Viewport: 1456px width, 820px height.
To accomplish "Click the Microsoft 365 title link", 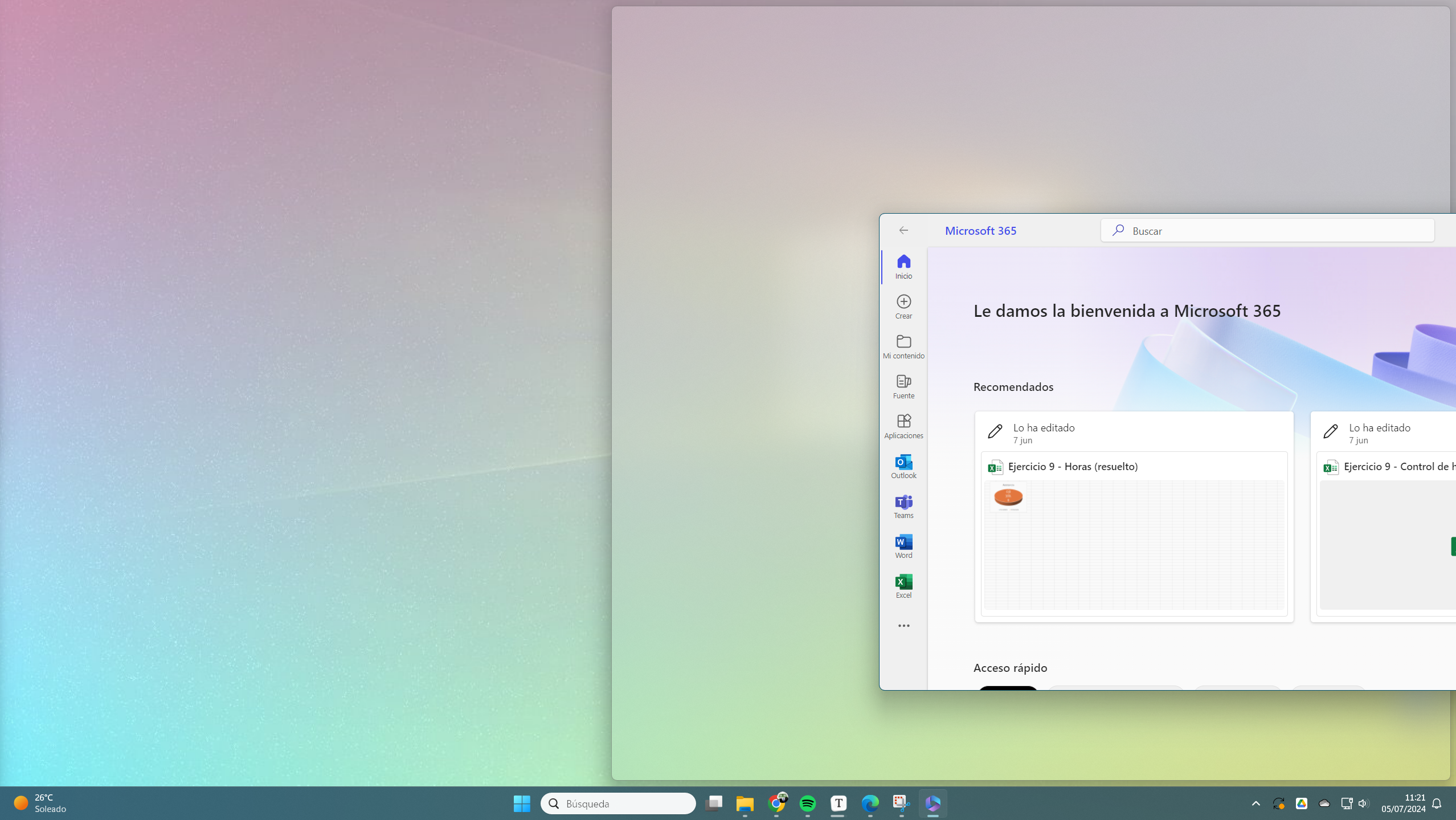I will tap(980, 230).
